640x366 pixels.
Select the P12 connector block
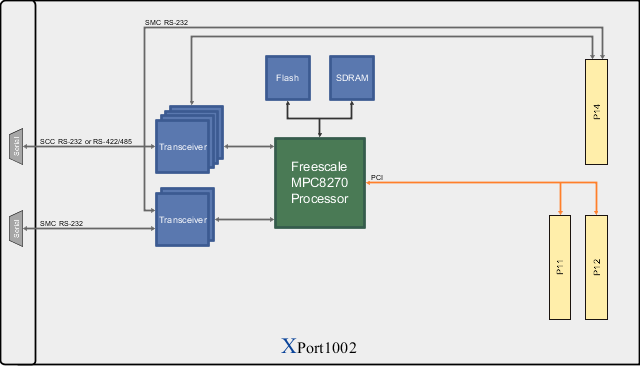click(596, 267)
